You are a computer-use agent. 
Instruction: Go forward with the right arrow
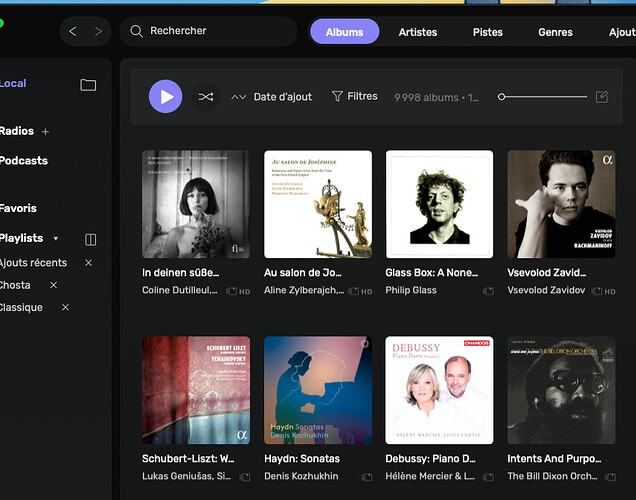point(98,31)
